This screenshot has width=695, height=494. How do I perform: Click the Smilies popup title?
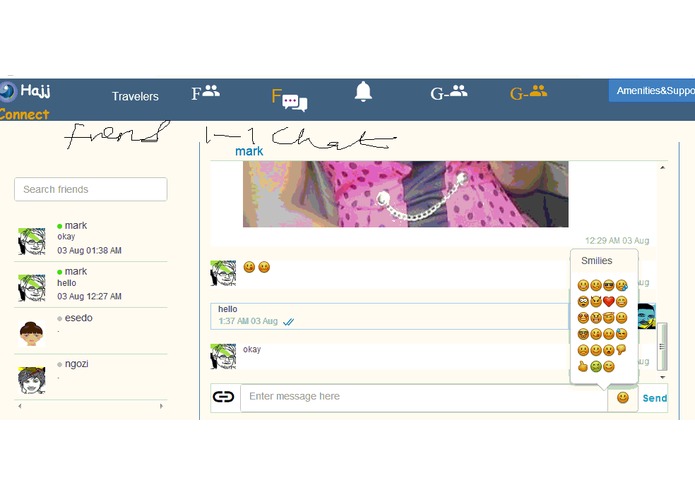coord(597,261)
